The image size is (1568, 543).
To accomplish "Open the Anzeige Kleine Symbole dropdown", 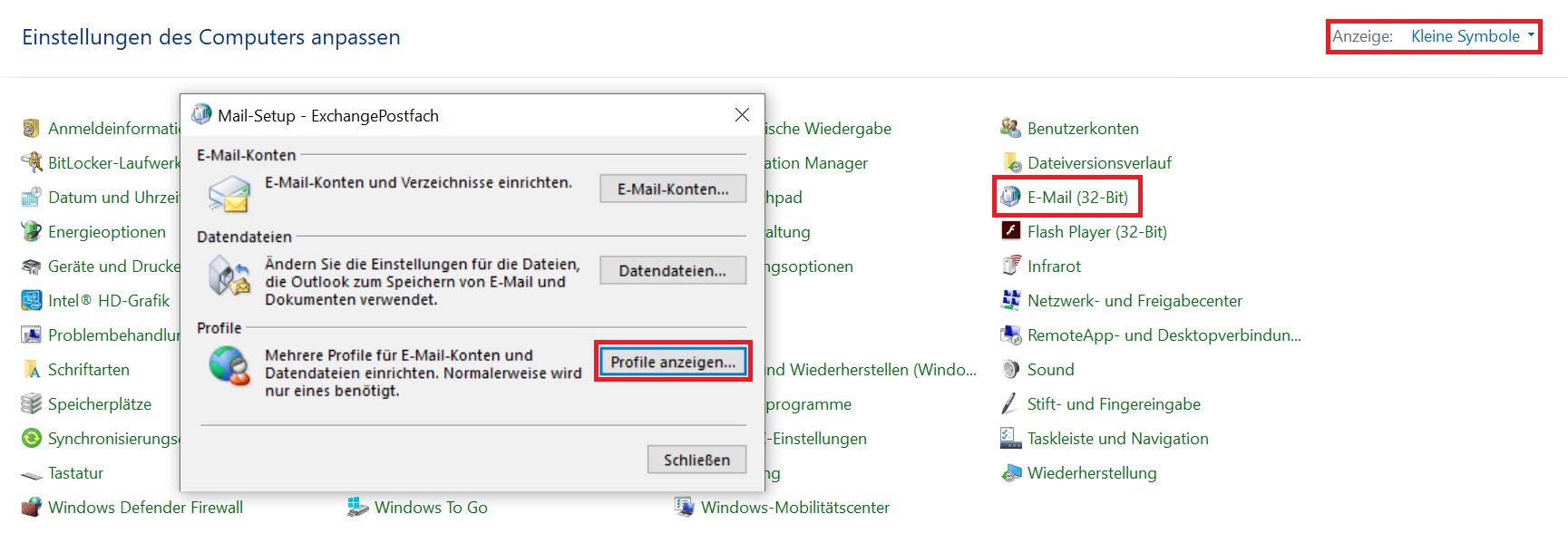I will pos(1472,36).
